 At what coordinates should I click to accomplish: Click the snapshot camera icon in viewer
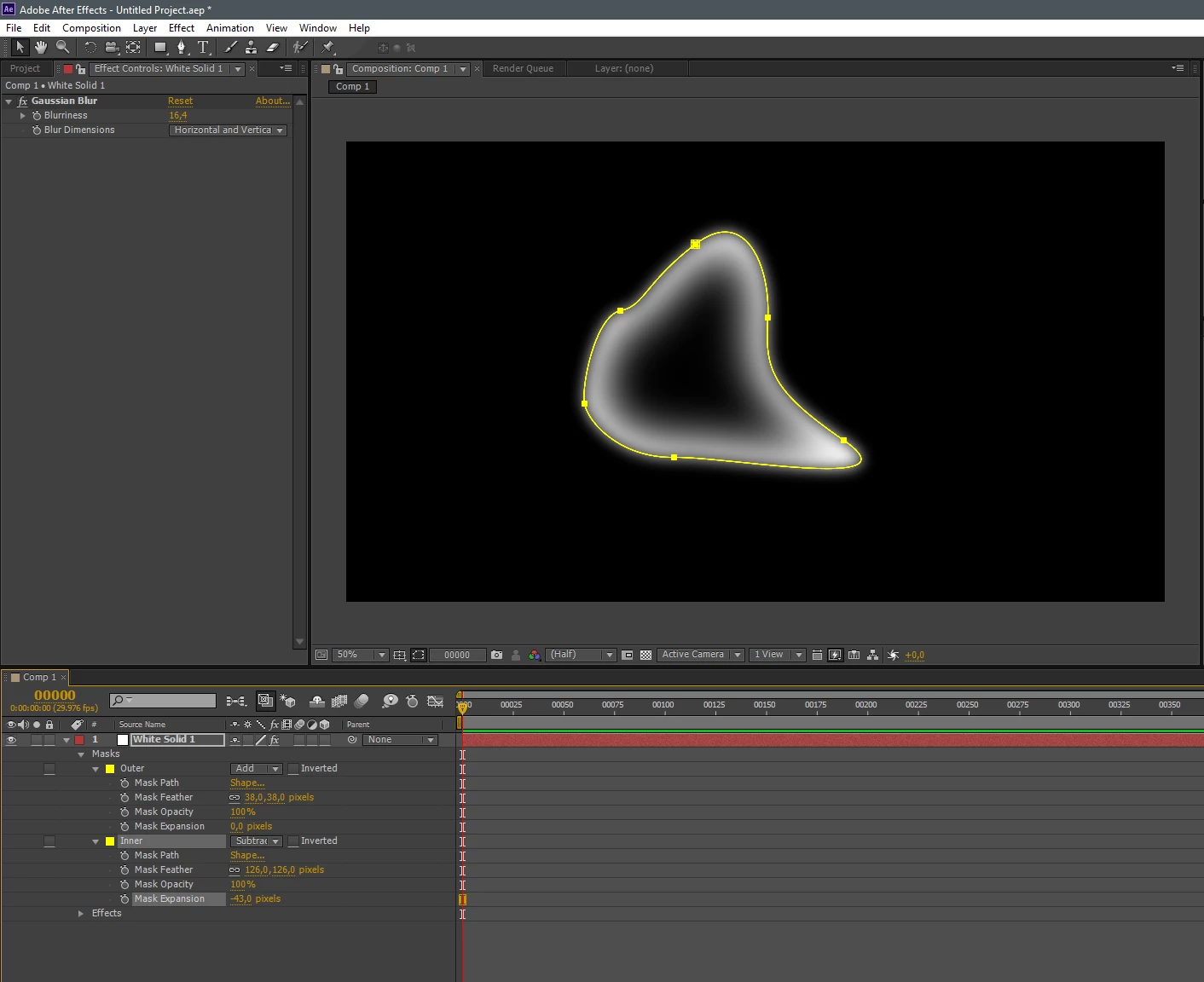point(497,655)
